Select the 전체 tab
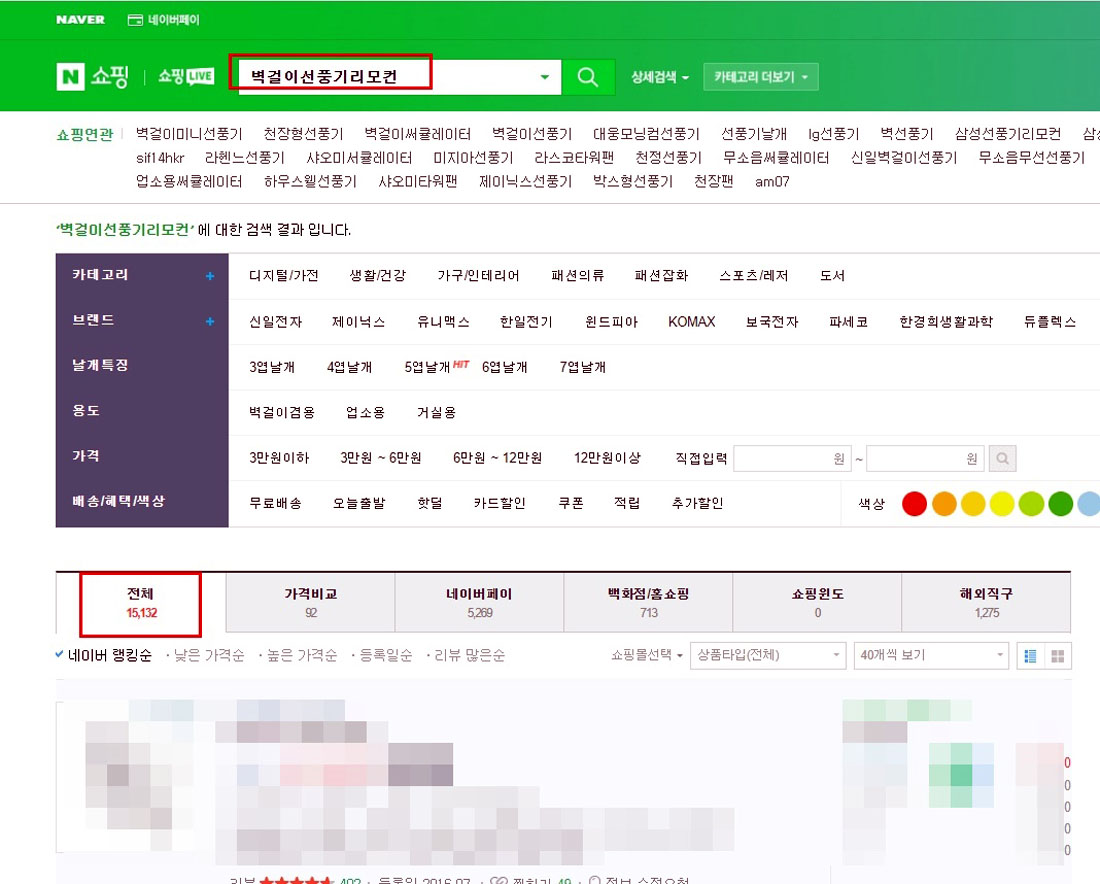The image size is (1100, 884). click(x=141, y=603)
